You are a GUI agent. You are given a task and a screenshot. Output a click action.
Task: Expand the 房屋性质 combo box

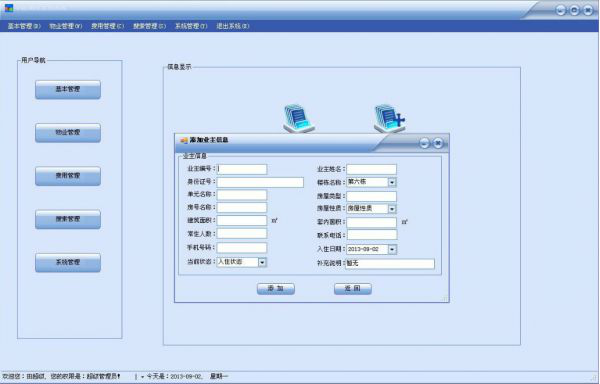pos(392,209)
